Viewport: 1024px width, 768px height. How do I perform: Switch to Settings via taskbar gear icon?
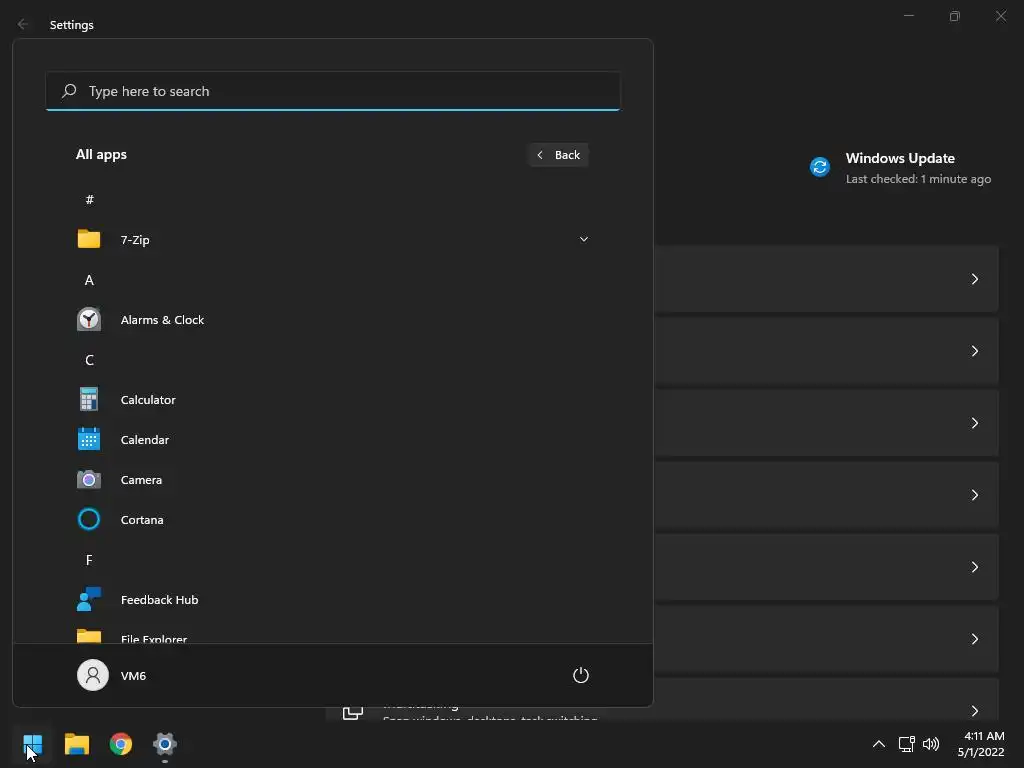[x=165, y=744]
